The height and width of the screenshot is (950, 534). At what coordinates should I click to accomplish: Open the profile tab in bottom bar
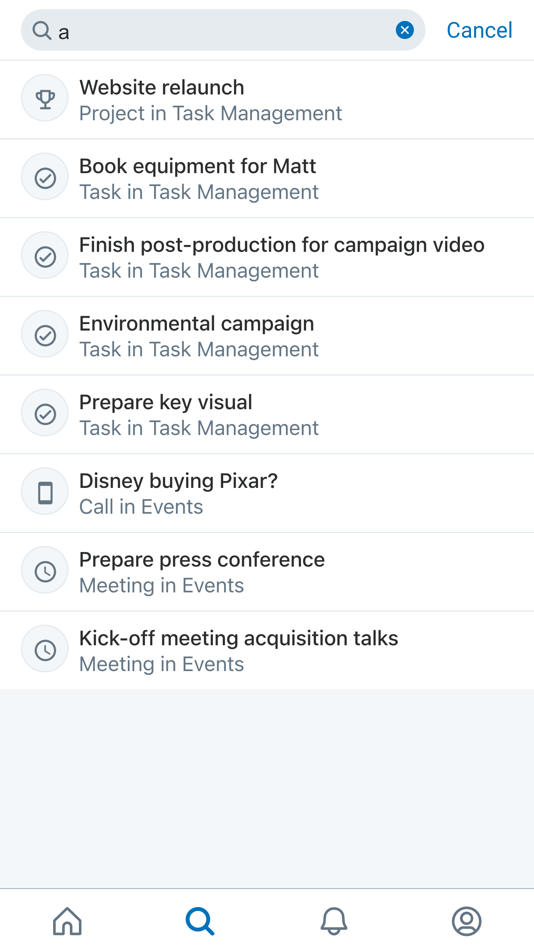[467, 921]
